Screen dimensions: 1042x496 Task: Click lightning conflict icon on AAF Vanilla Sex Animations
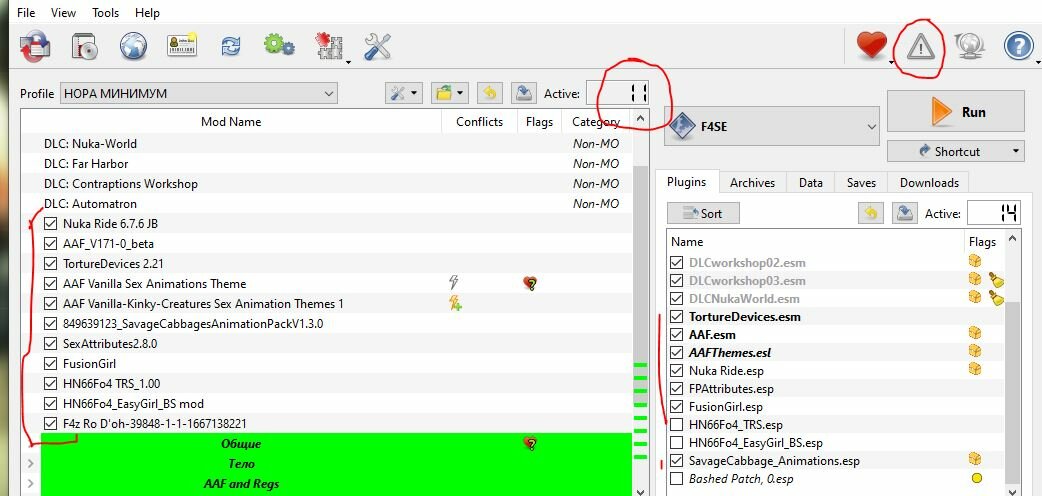click(x=455, y=283)
